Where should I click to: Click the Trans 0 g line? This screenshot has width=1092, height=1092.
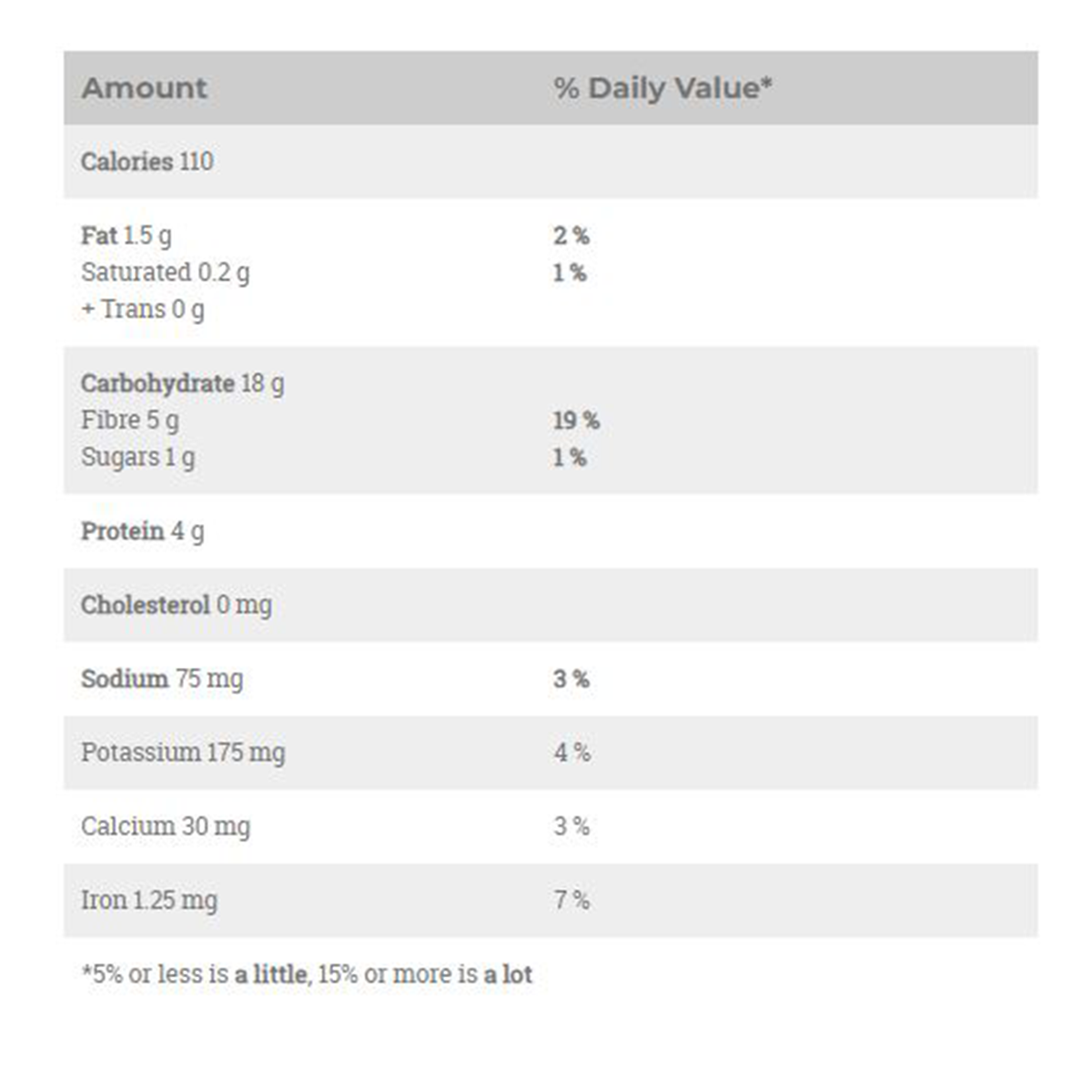click(x=143, y=309)
